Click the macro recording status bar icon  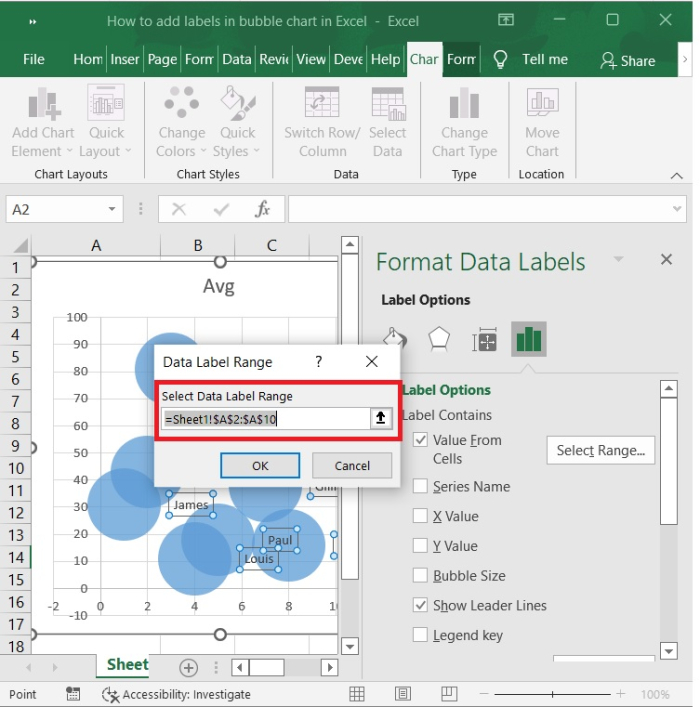pos(73,694)
